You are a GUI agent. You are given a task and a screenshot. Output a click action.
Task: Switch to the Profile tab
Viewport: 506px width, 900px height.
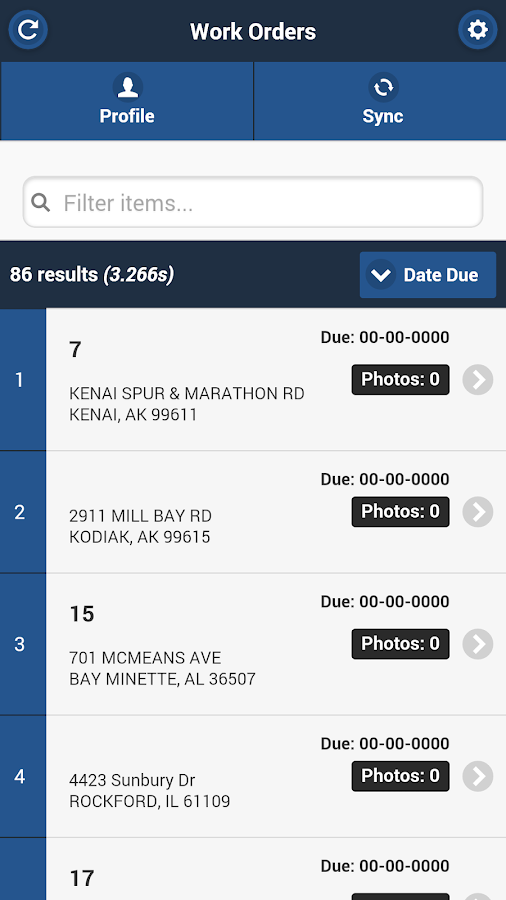tap(127, 102)
